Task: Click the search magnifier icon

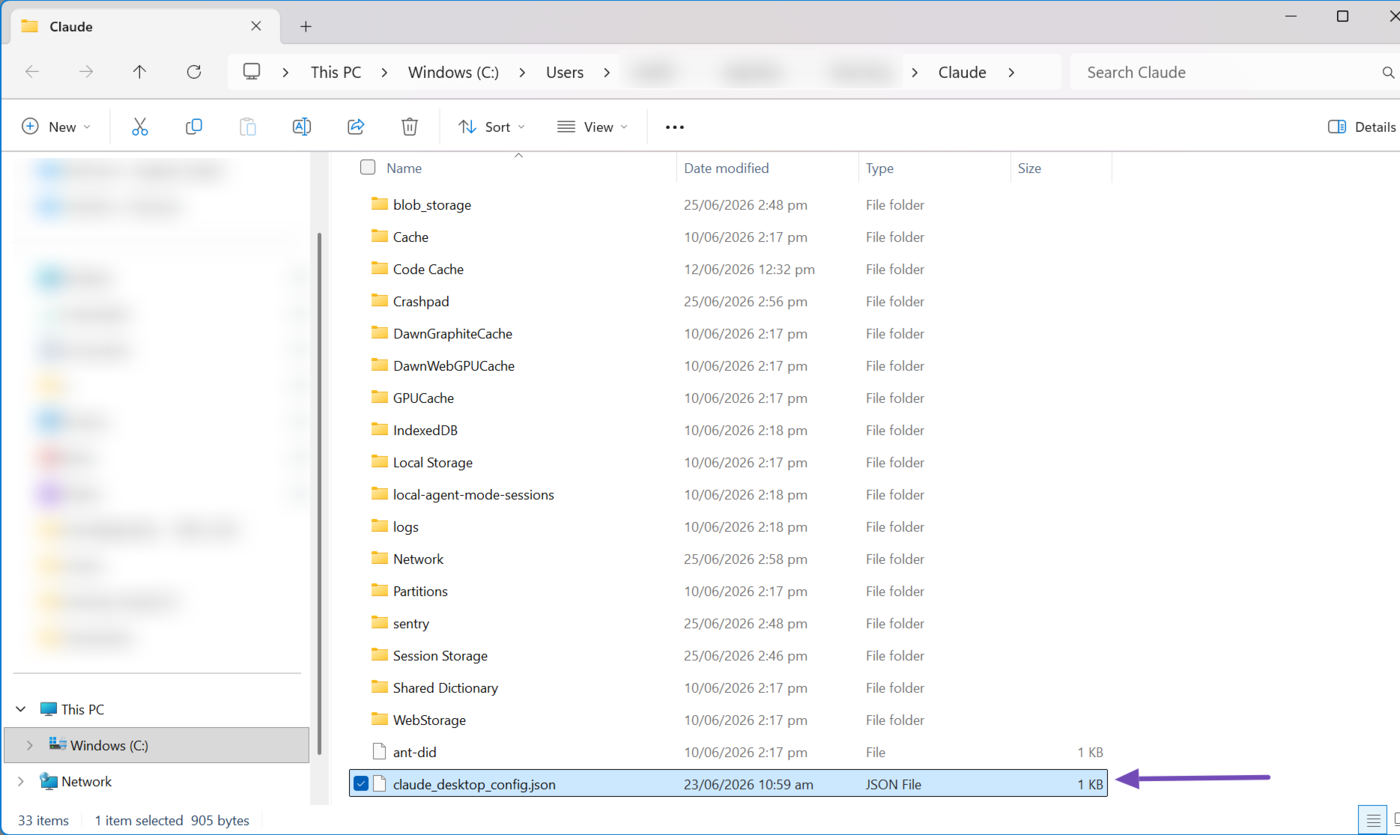Action: pyautogui.click(x=1388, y=72)
